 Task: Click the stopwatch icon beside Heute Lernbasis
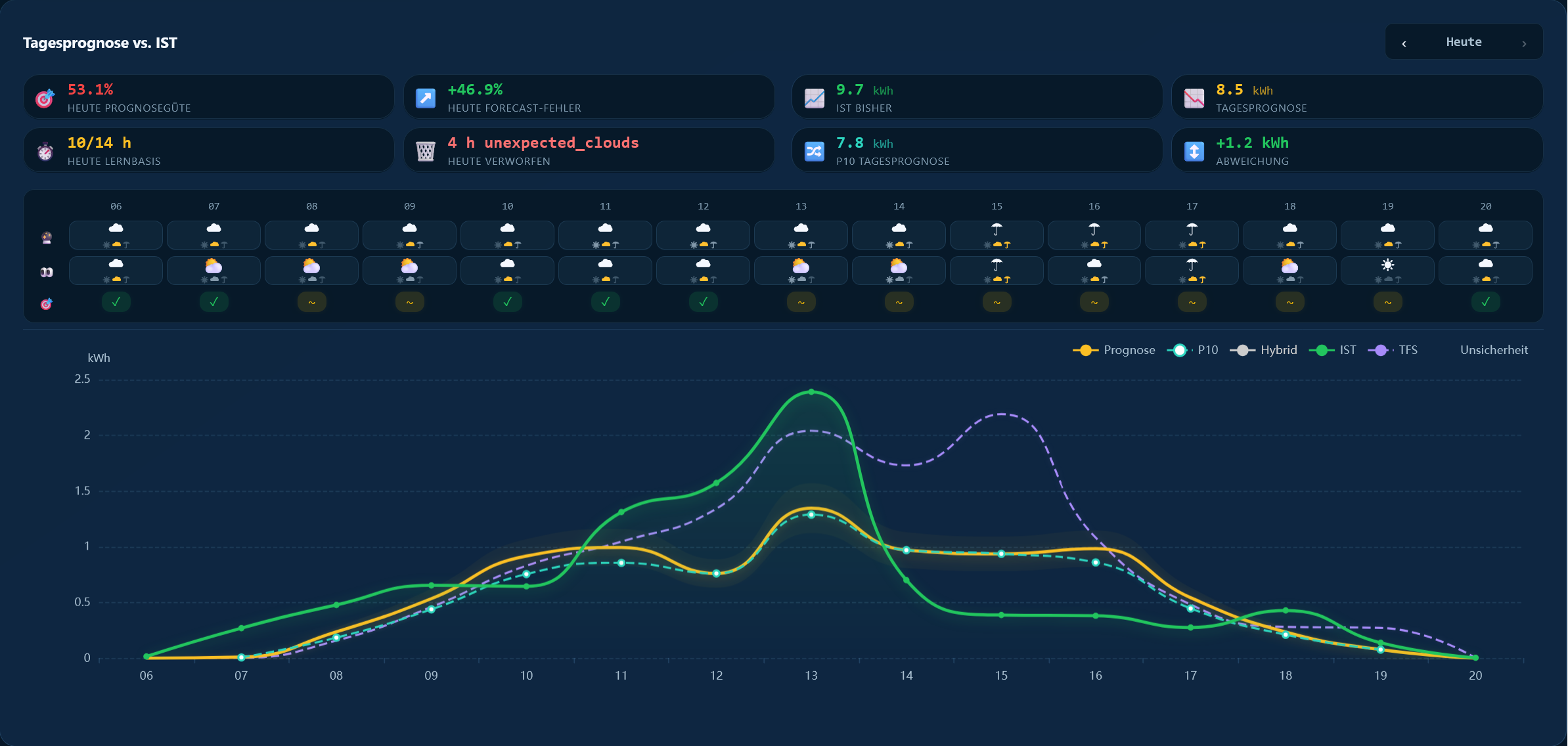coord(45,151)
